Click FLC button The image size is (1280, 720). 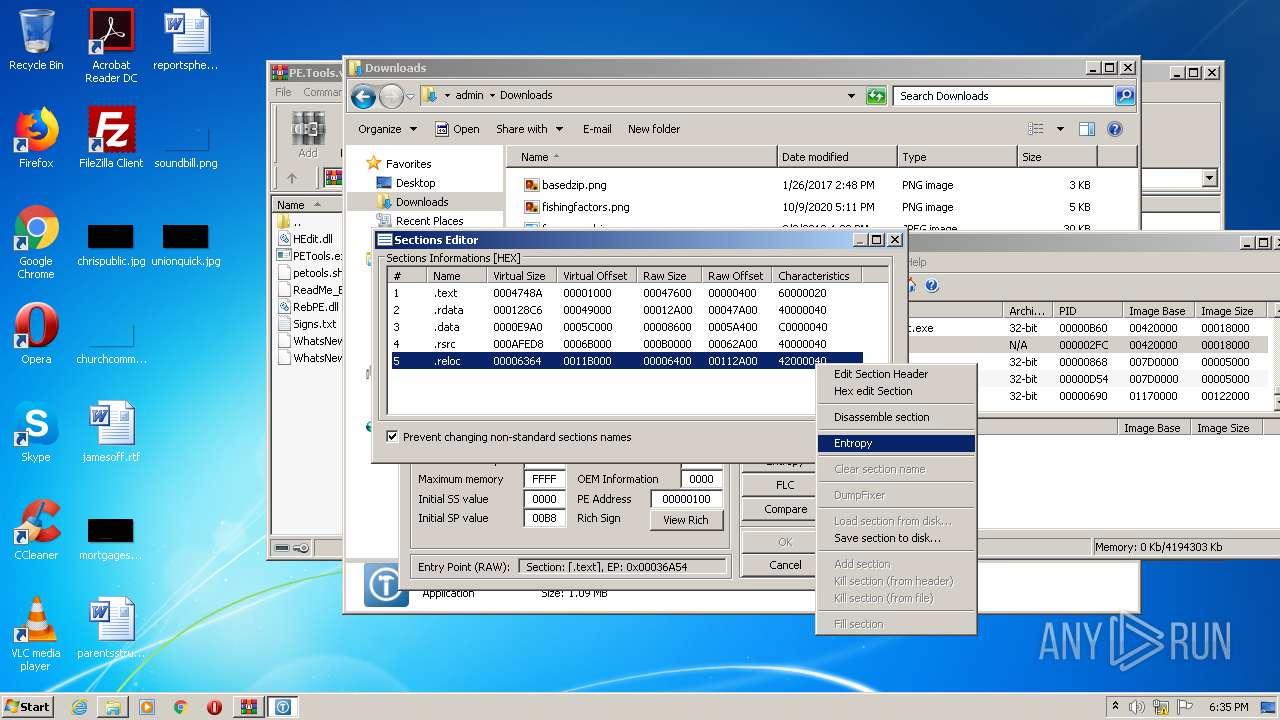coord(785,485)
